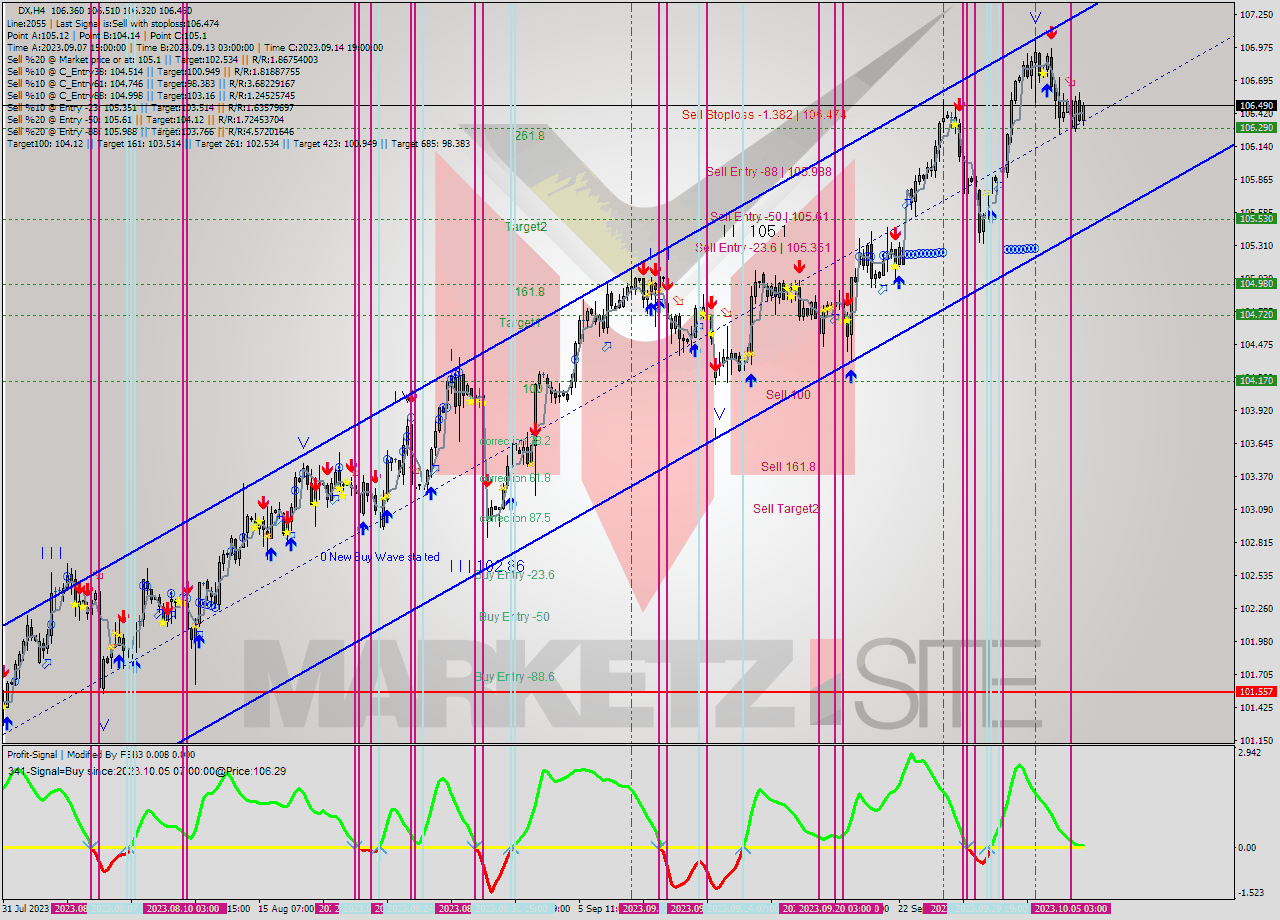Click the DX,H4 symbol title
This screenshot has width=1280, height=920.
(x=31, y=10)
